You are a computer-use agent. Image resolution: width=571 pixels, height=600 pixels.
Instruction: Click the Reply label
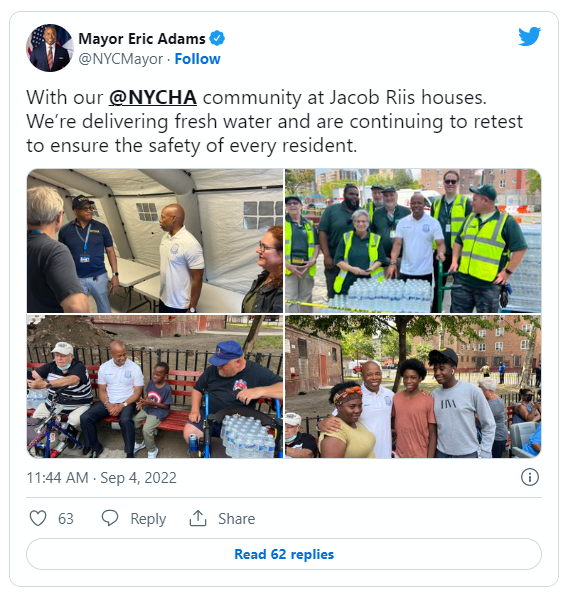pyautogui.click(x=148, y=519)
